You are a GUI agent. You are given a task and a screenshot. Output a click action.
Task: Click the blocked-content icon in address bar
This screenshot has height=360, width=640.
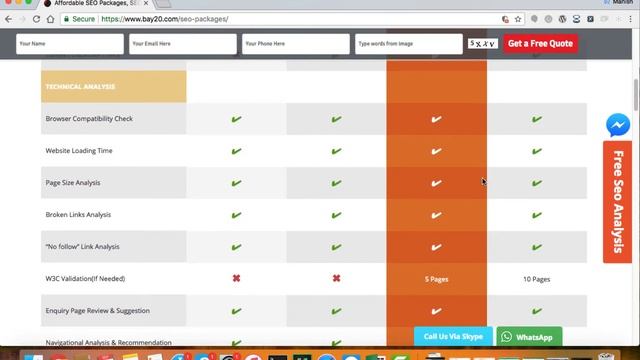(x=505, y=19)
